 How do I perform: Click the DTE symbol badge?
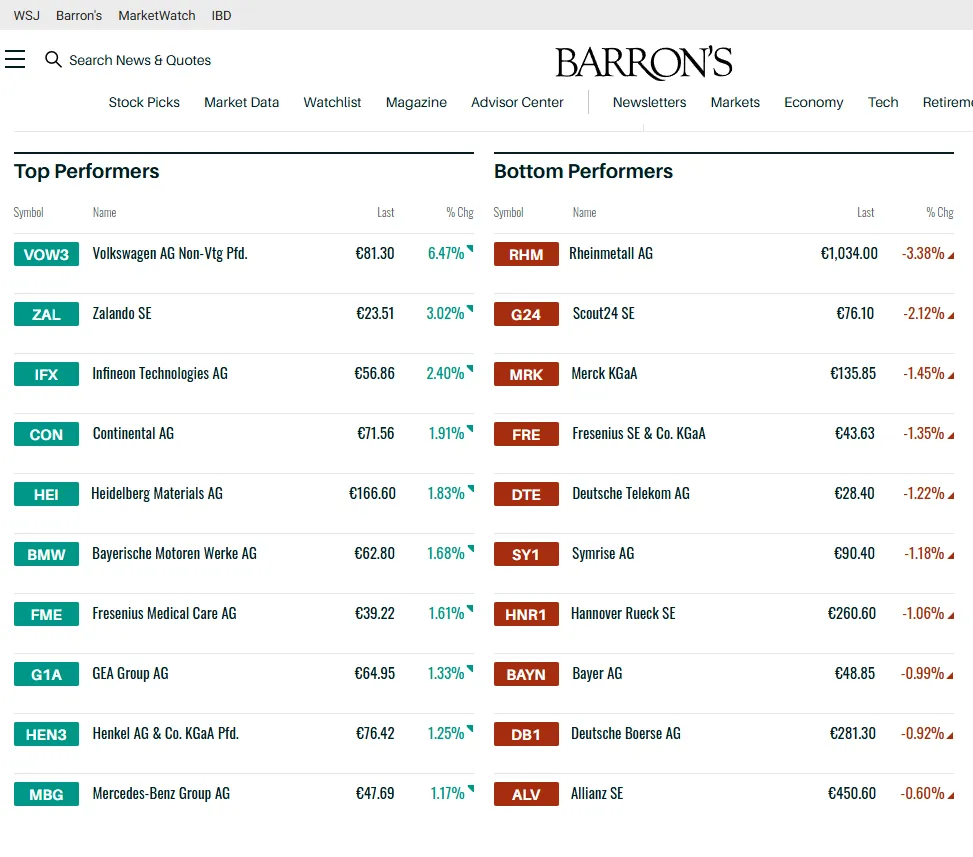pos(526,494)
